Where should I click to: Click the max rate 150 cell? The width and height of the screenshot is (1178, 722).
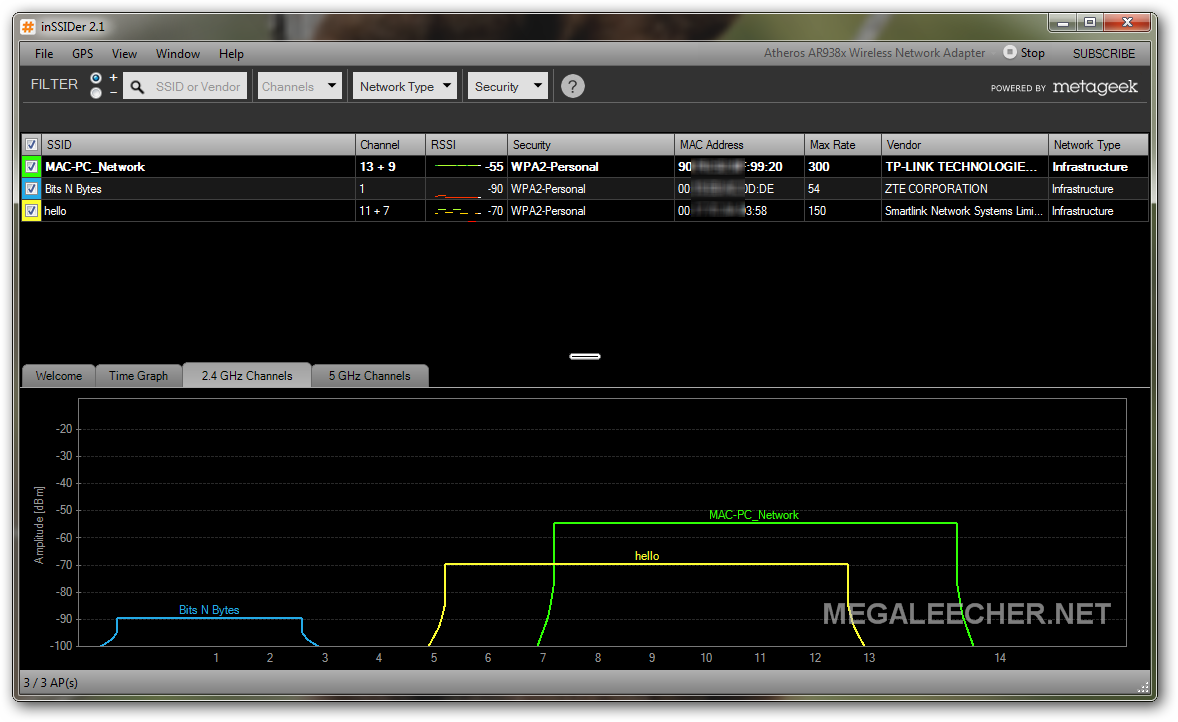(843, 210)
